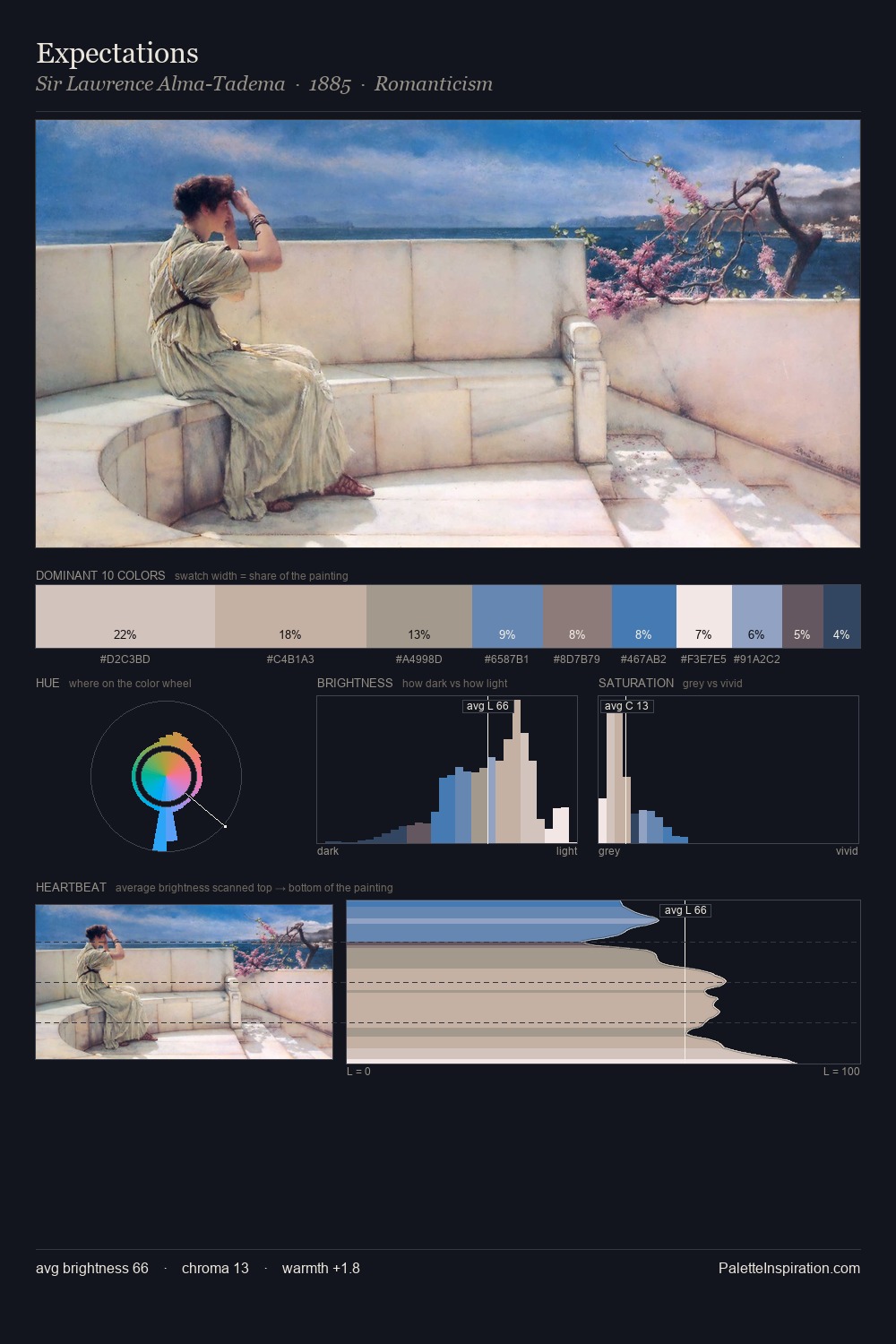896x1344 pixels.
Task: Click the hex label "#8D7B79"
Action: click(x=577, y=659)
